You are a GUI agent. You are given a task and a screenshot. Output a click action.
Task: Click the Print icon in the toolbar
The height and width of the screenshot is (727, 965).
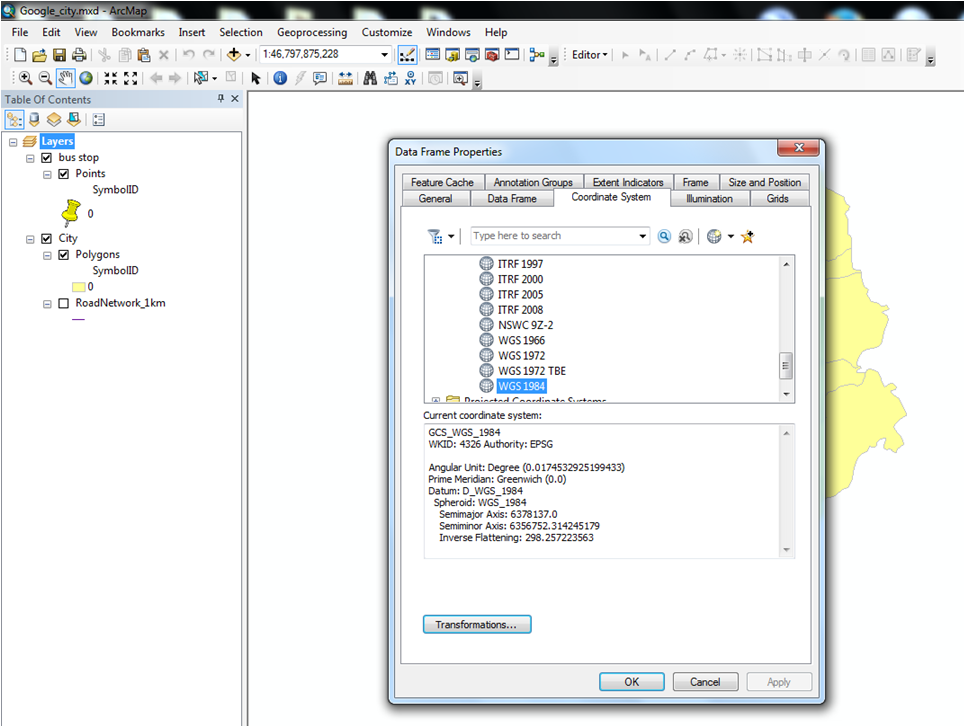79,55
